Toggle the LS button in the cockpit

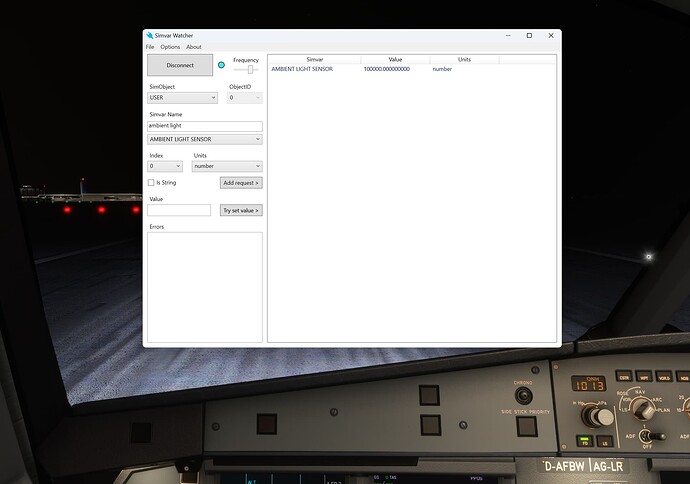click(x=605, y=442)
